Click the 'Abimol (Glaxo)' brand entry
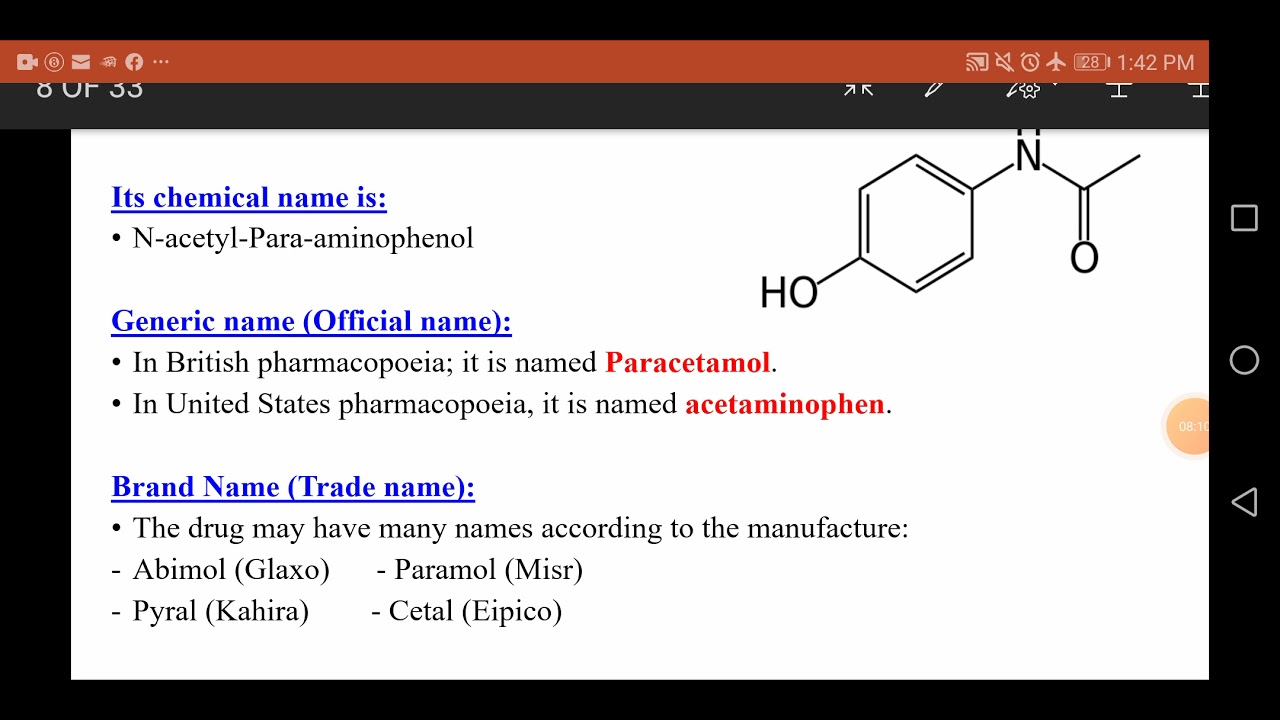This screenshot has width=1280, height=720. click(x=231, y=570)
